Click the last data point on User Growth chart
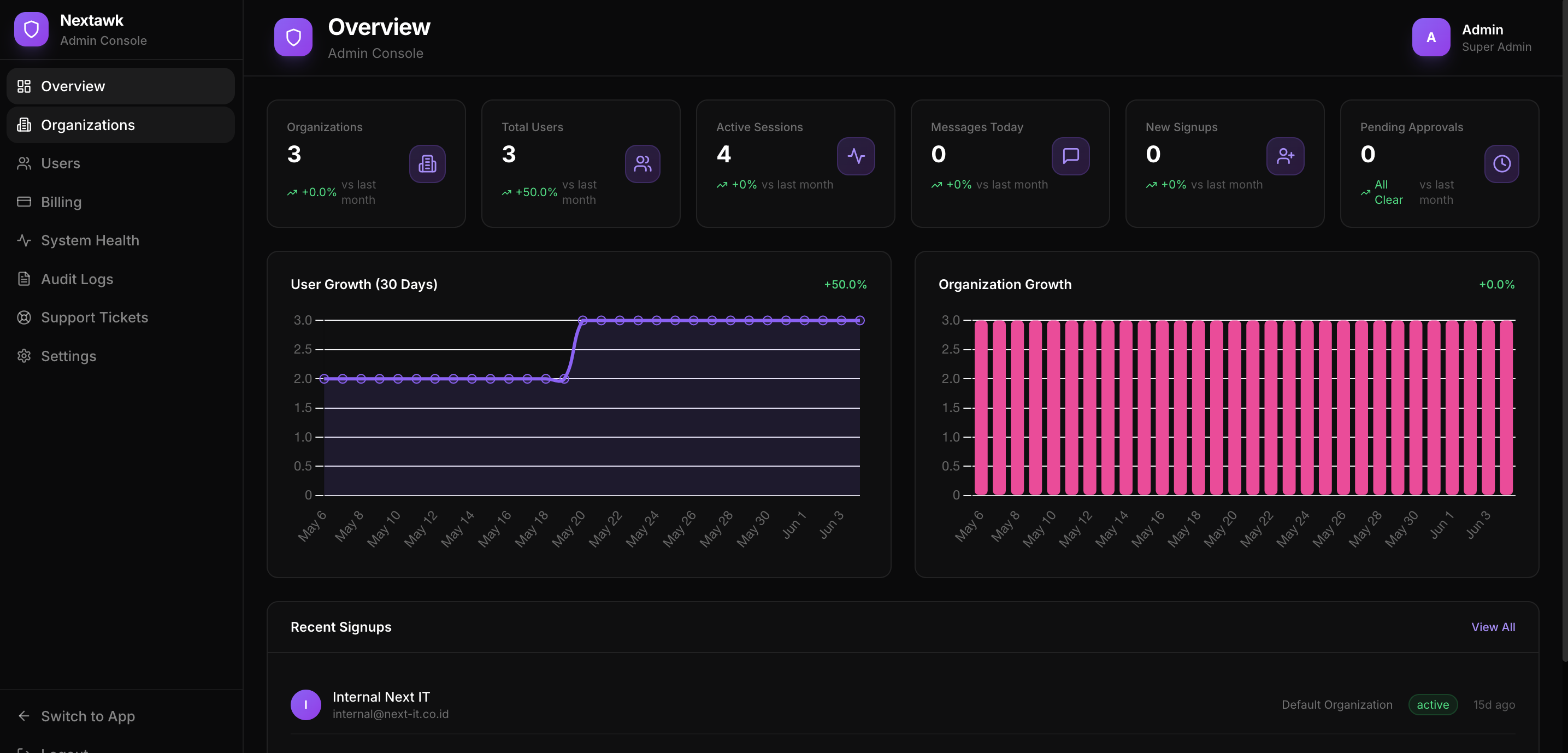 coord(860,320)
